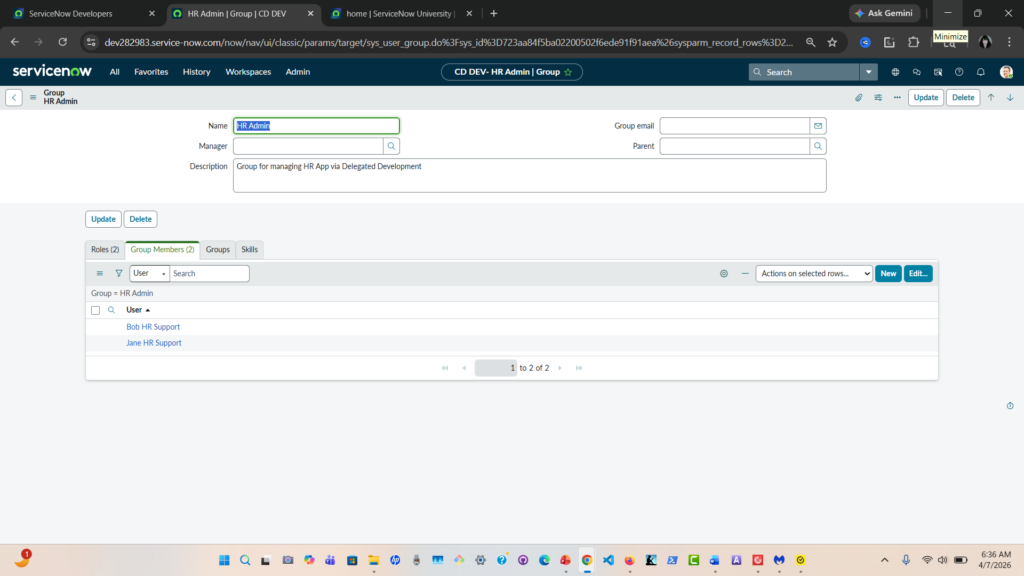The height and width of the screenshot is (576, 1024).
Task: Open Windows Start button on taskbar
Action: [223, 560]
